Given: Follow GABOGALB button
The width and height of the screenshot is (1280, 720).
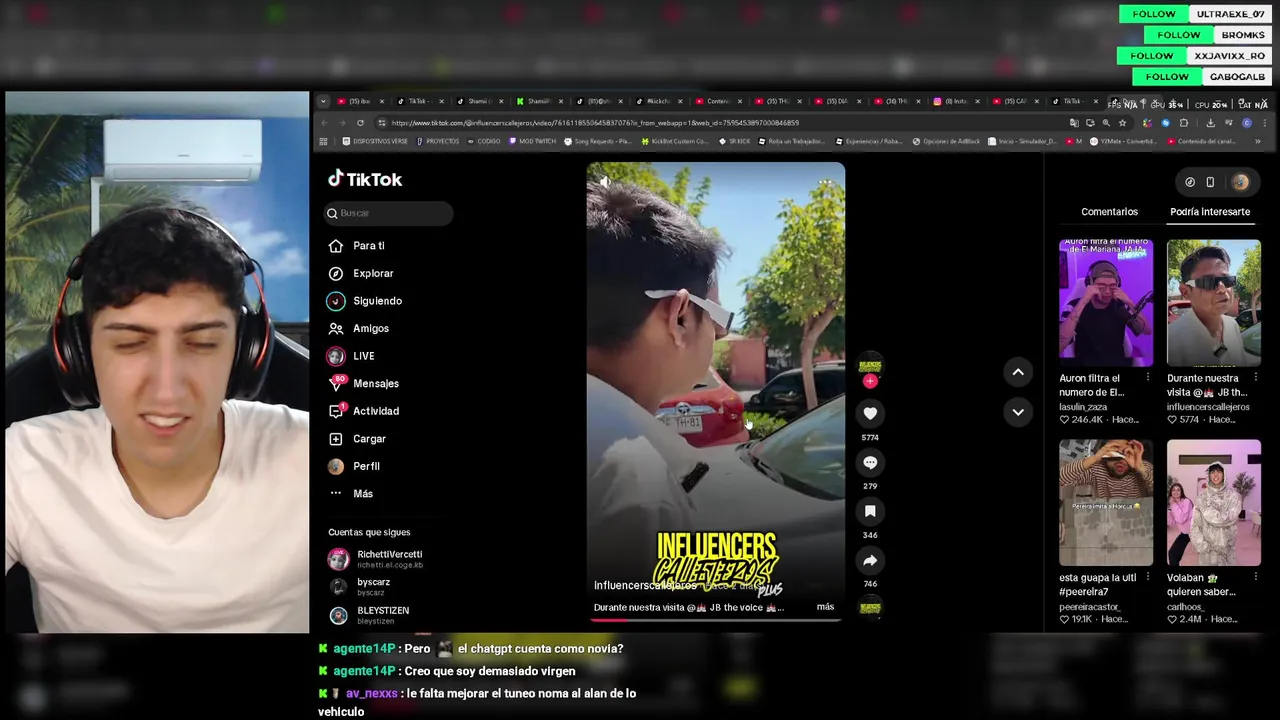Looking at the screenshot, I should (x=1167, y=77).
